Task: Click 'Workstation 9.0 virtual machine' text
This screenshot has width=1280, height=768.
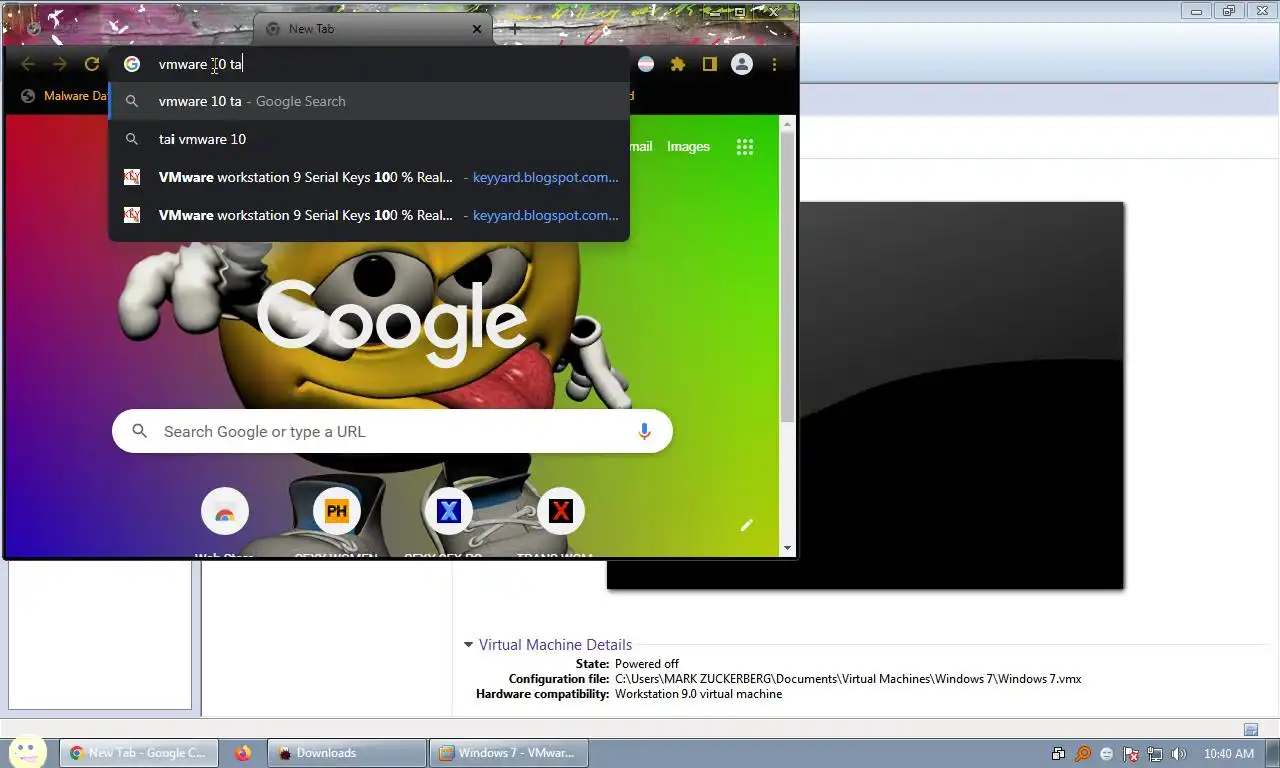Action: click(698, 694)
